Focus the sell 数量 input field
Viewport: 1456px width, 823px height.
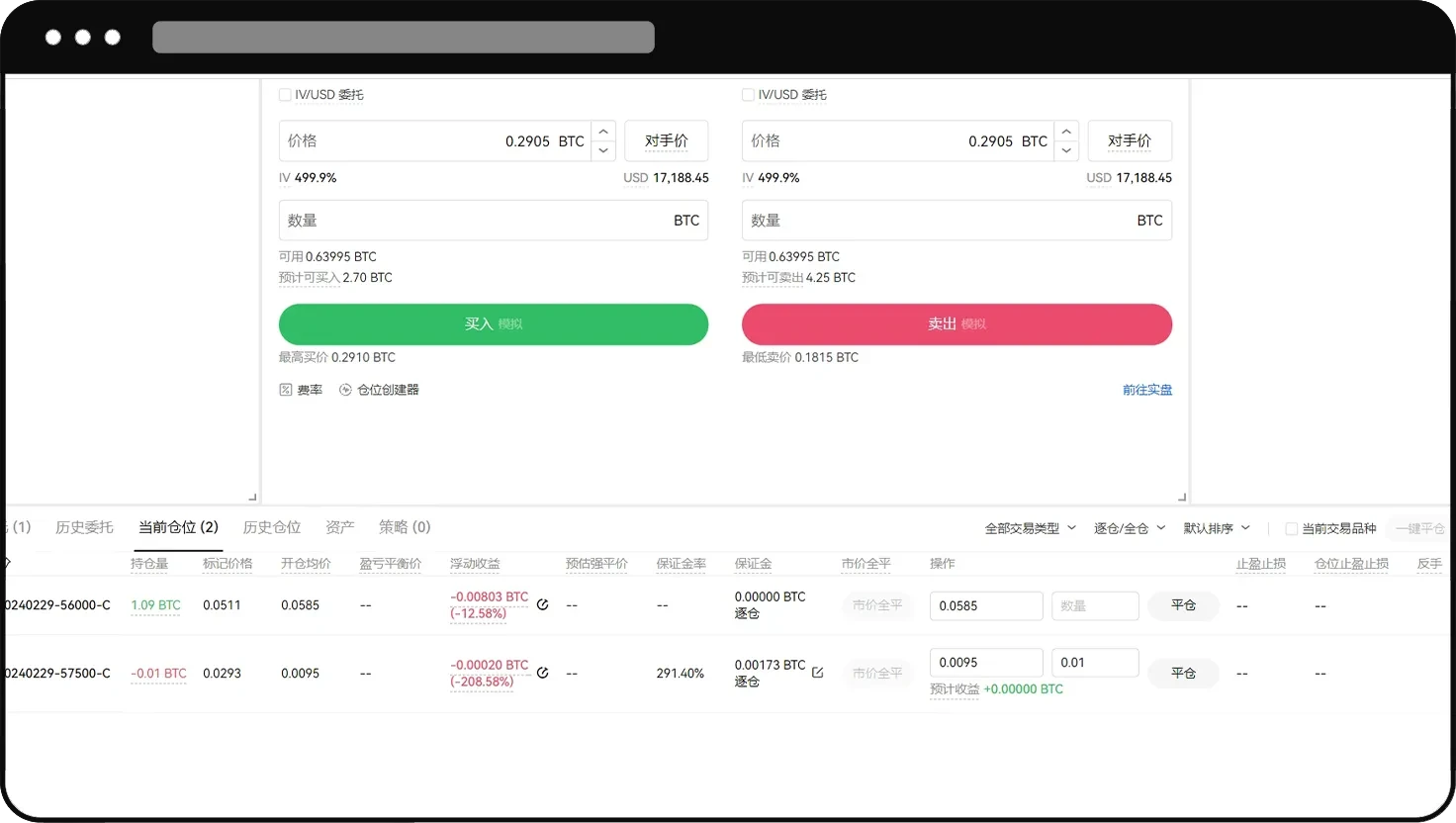(956, 221)
